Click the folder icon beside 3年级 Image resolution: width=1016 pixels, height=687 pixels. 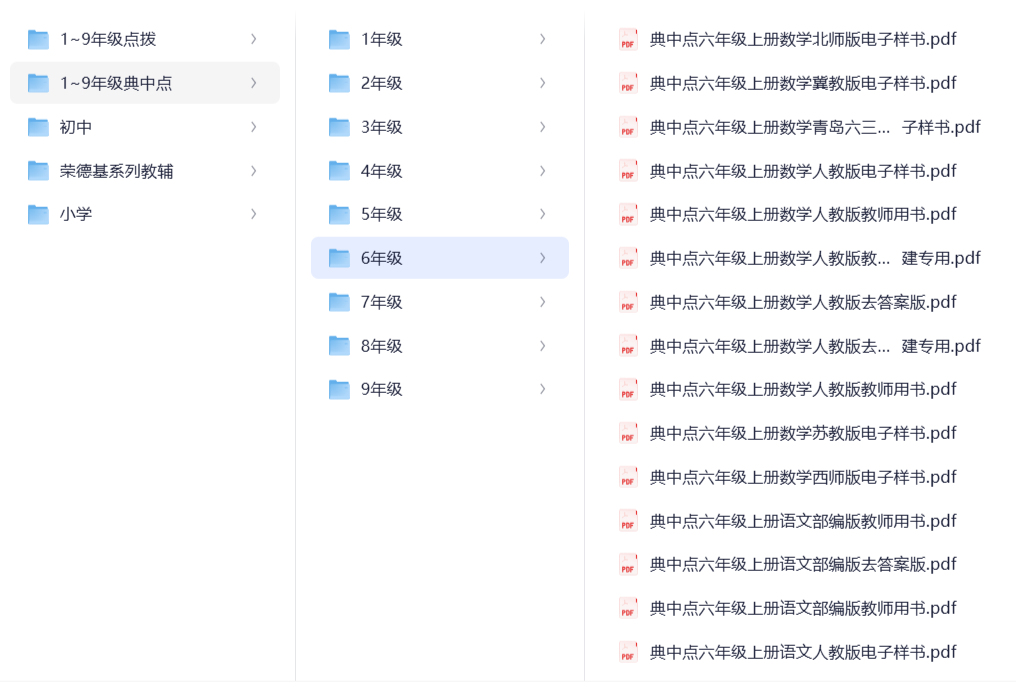(x=339, y=127)
